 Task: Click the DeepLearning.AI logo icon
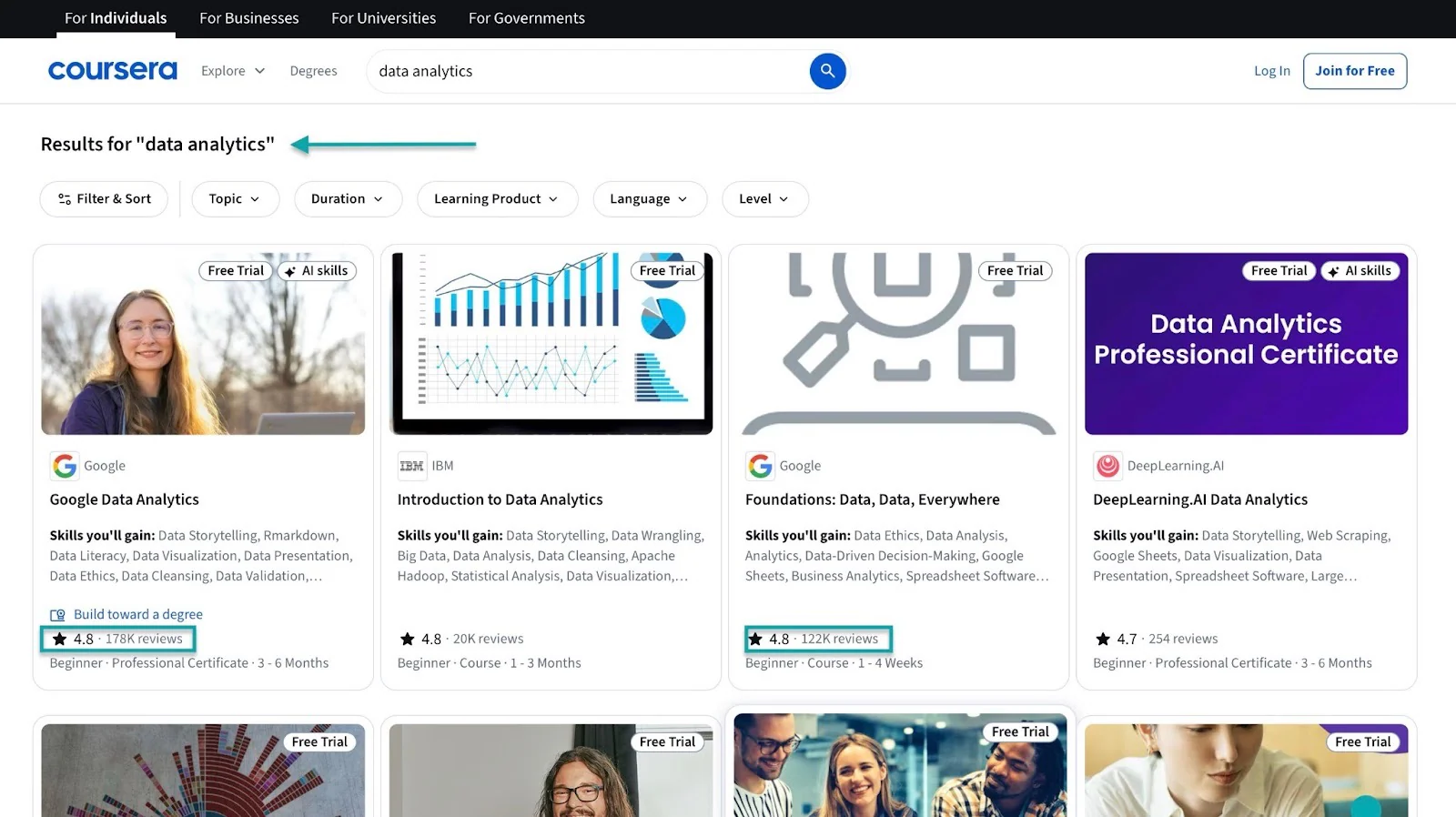pyautogui.click(x=1107, y=466)
